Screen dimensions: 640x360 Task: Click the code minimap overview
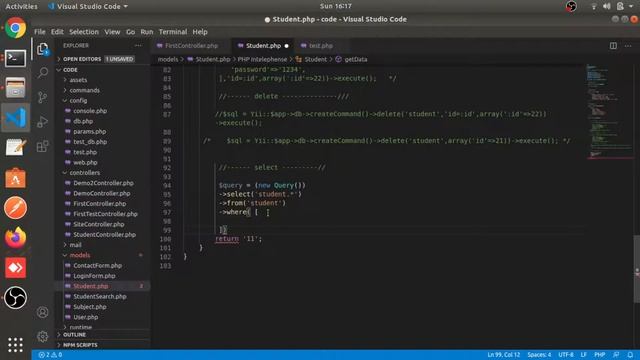point(610,111)
